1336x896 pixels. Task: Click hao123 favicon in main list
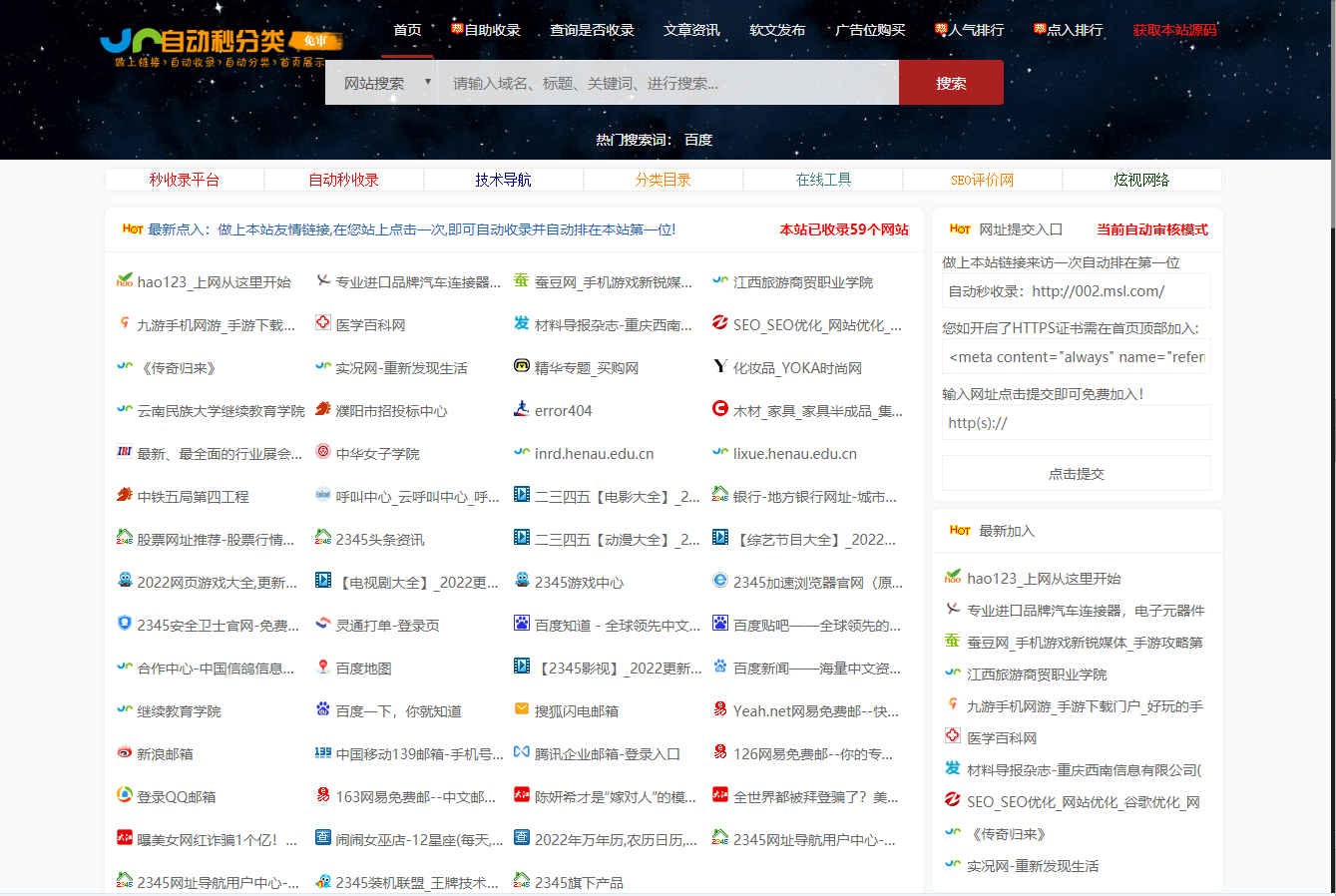[x=125, y=281]
